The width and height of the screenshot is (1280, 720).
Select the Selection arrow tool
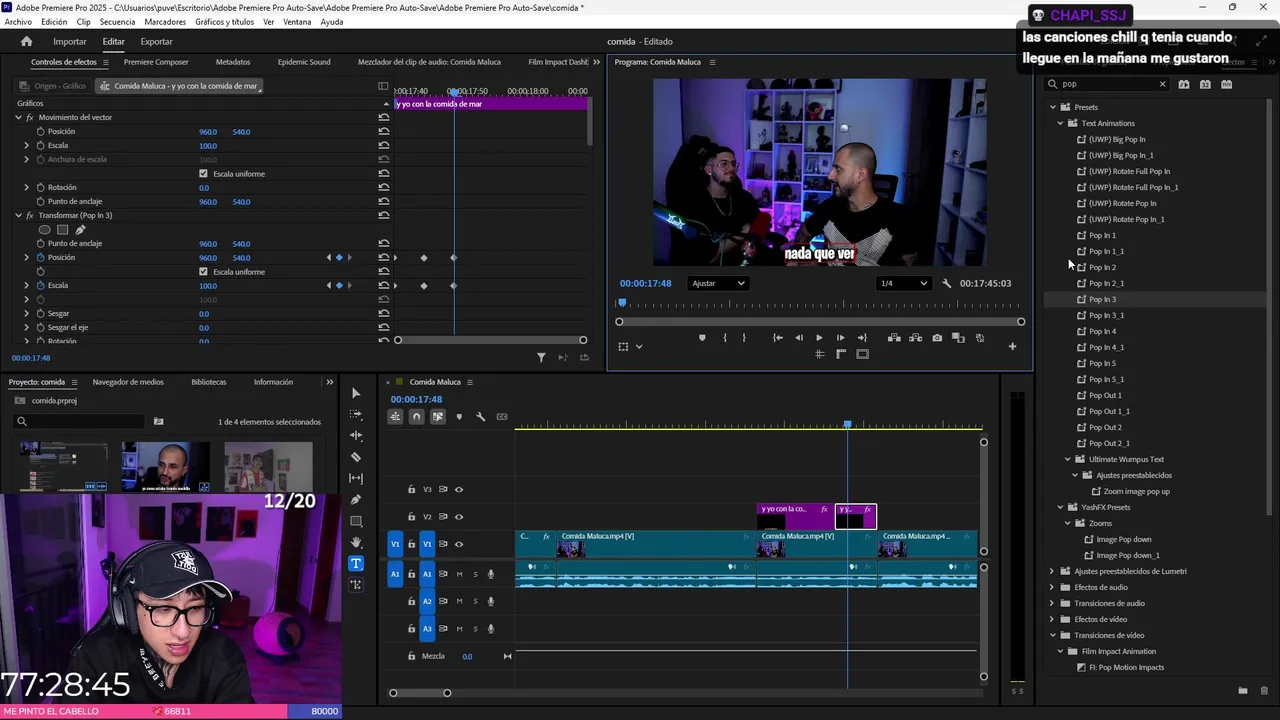point(356,393)
